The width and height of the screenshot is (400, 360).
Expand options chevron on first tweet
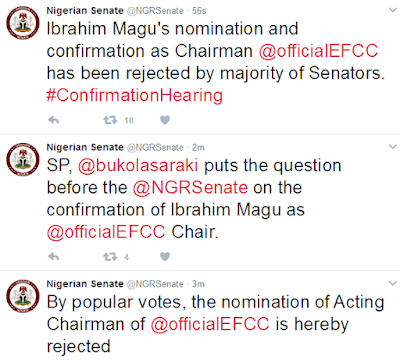(x=393, y=10)
